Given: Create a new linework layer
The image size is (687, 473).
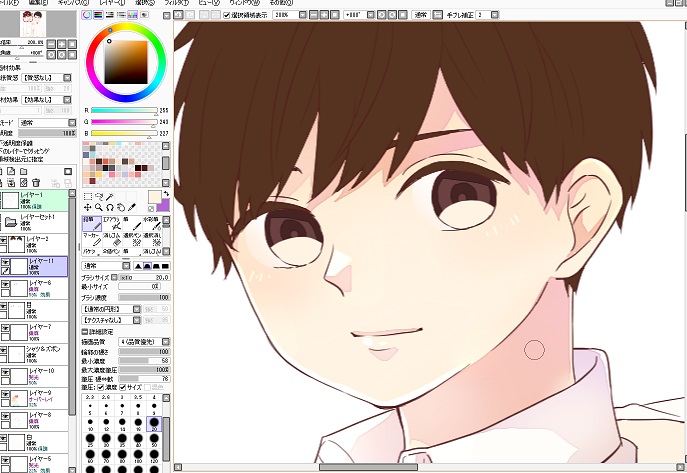Looking at the screenshot, I should click(x=11, y=171).
